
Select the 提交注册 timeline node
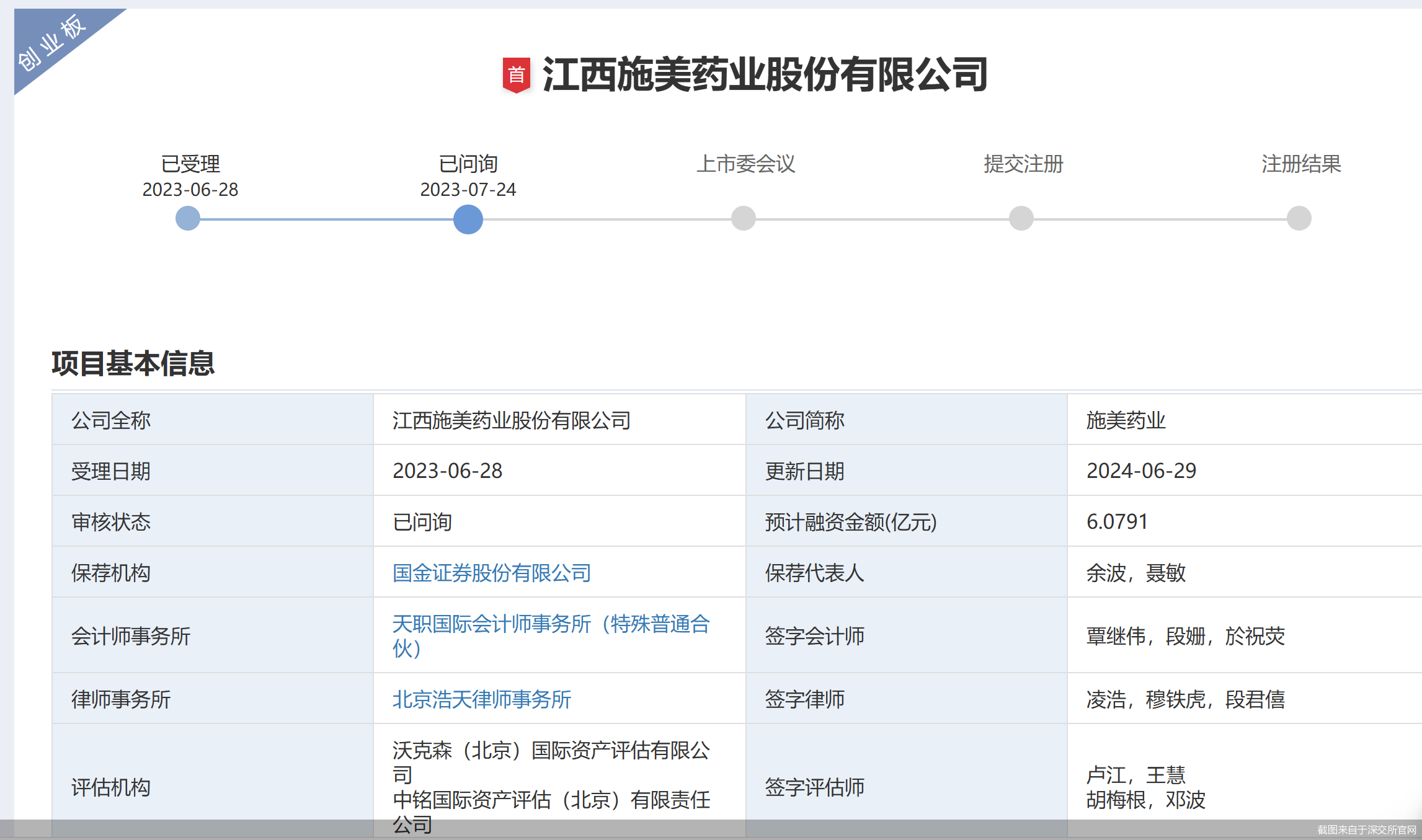click(x=1021, y=218)
